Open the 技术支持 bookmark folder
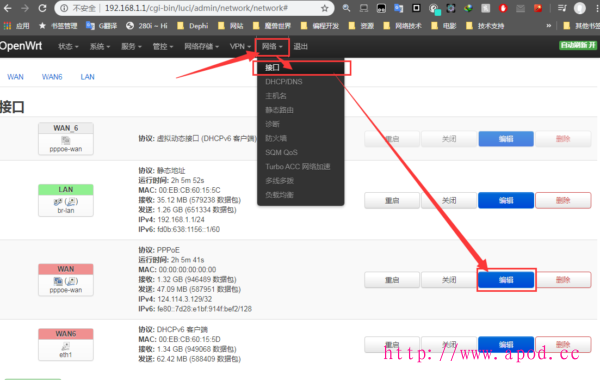Image resolution: width=600 pixels, height=380 pixels. point(485,26)
